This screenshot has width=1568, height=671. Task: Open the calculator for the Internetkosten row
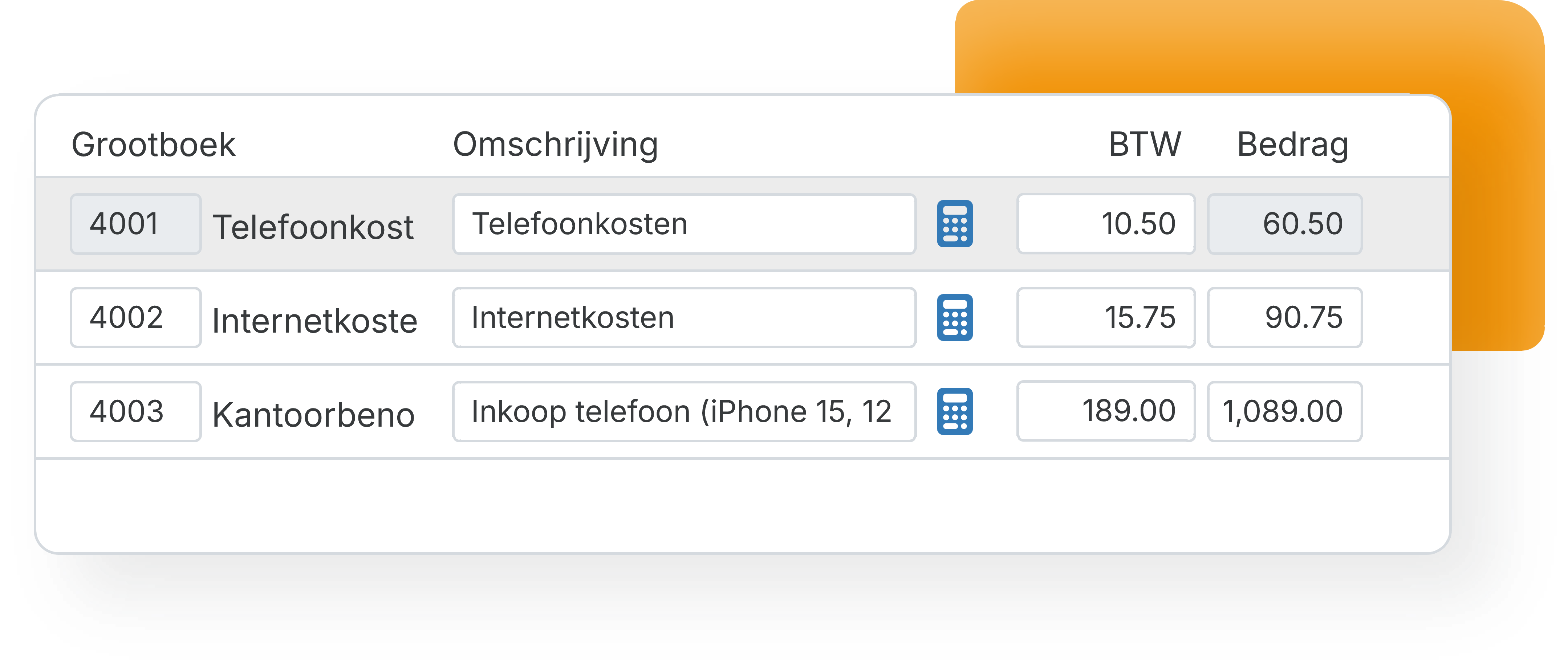pos(954,317)
